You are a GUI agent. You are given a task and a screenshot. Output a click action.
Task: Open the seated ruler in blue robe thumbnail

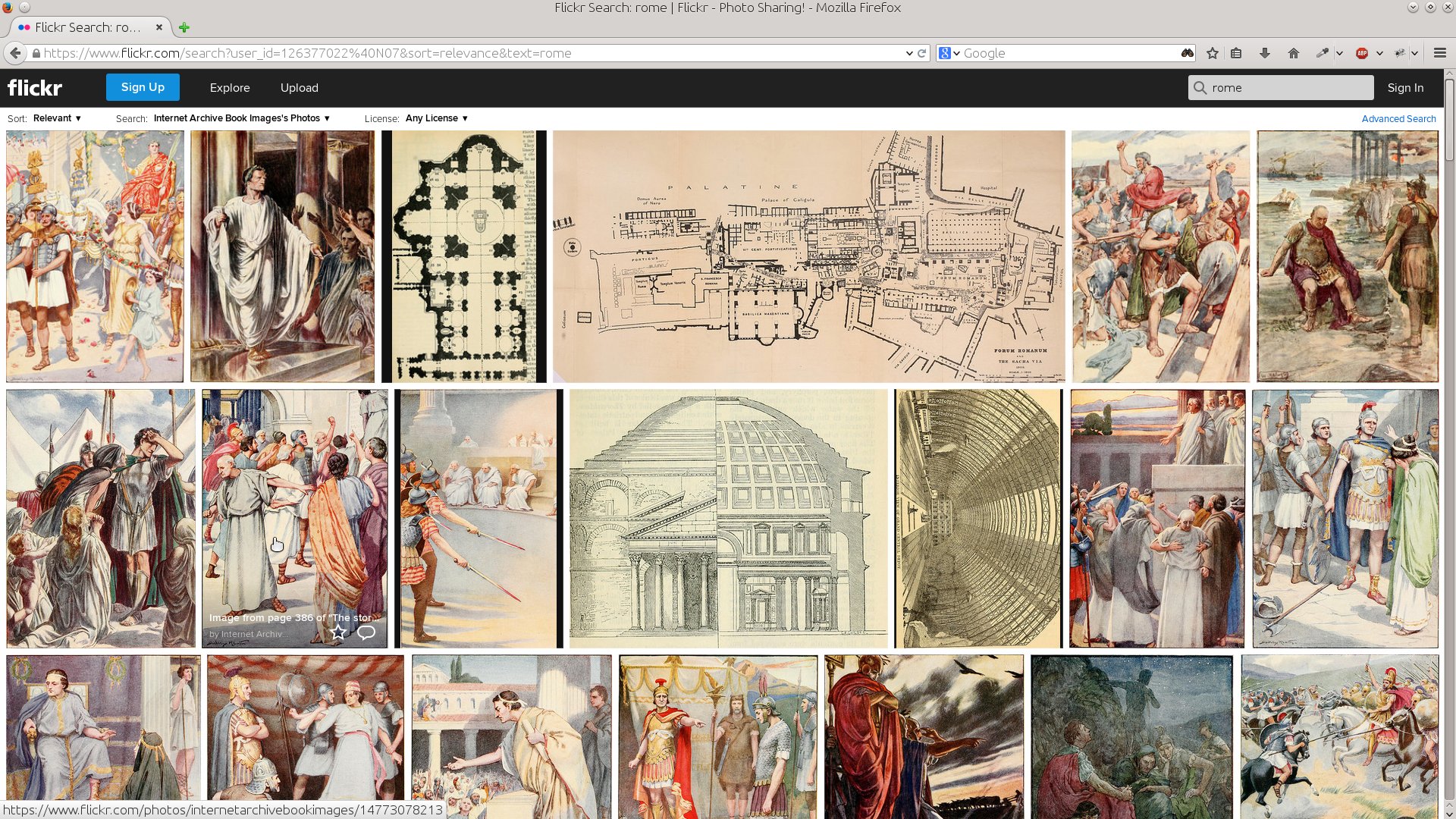tap(103, 728)
